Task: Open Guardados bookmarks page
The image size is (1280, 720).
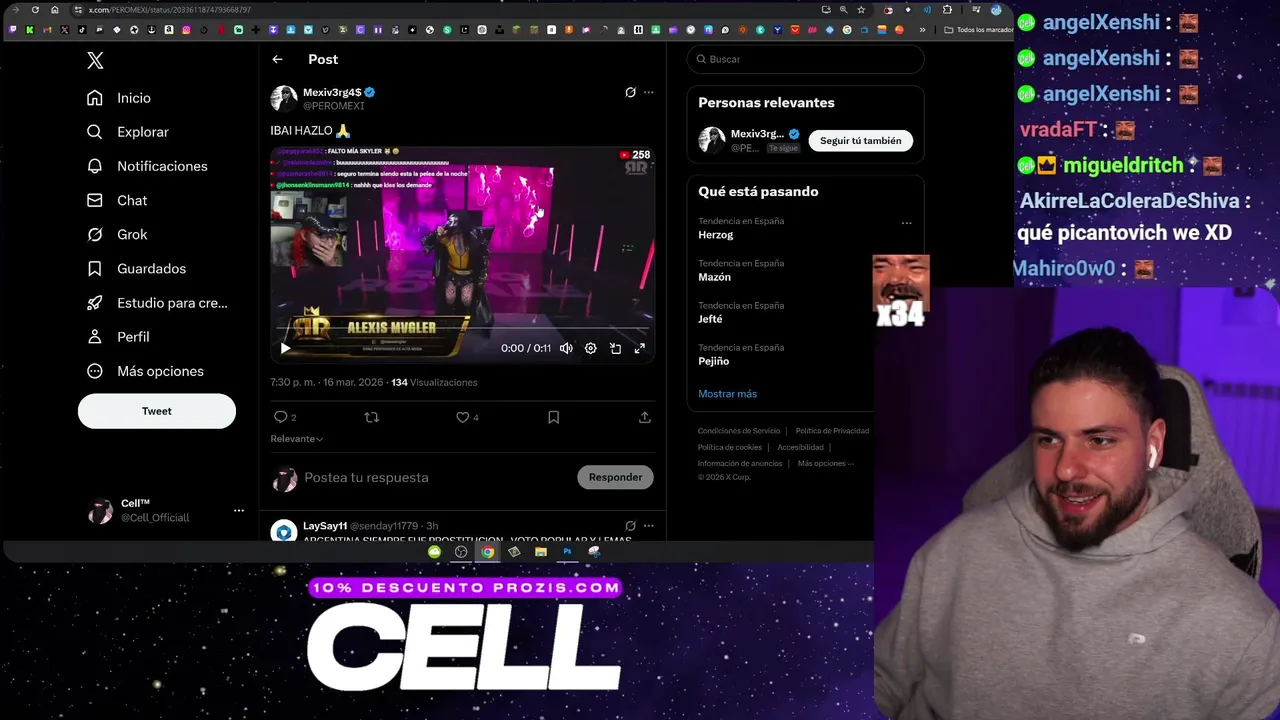Action: 136,268
